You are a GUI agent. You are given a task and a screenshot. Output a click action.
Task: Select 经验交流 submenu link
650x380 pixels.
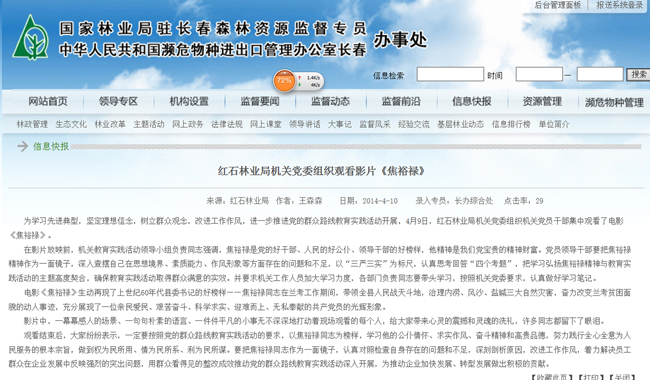pos(414,124)
